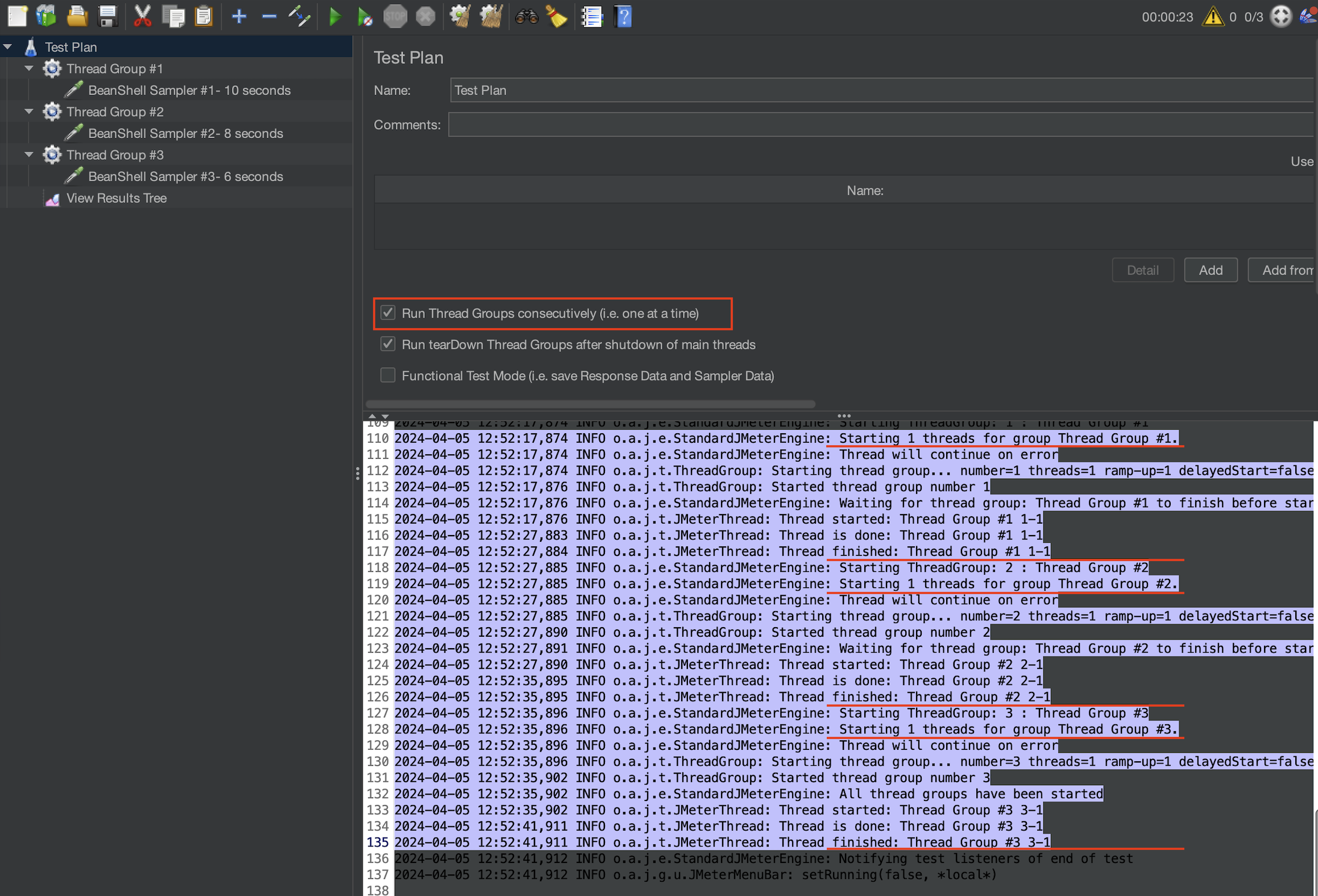The width and height of the screenshot is (1318, 896).
Task: Click the Function Helper list icon
Action: (591, 16)
